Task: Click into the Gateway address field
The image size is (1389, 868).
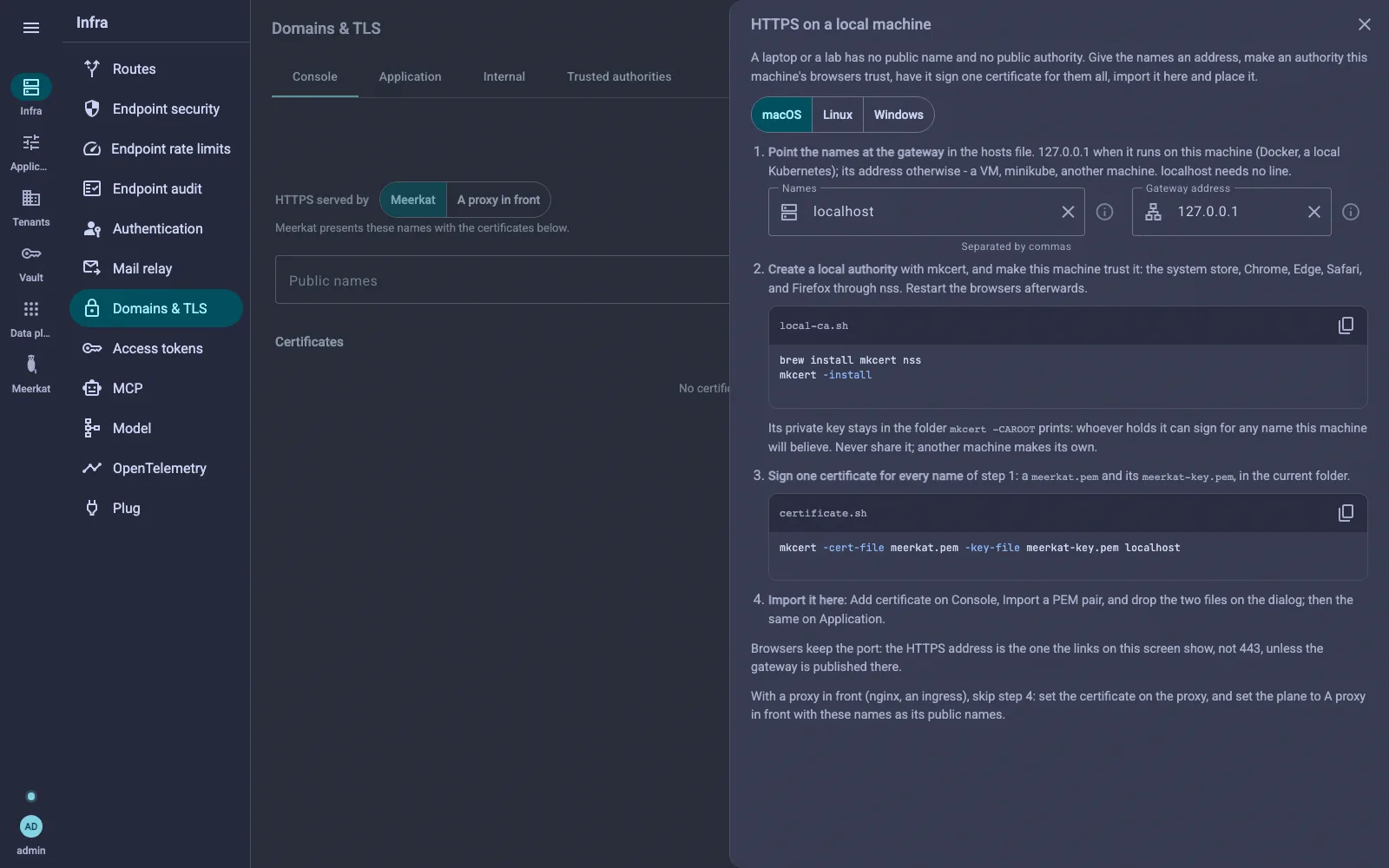Action: [1232, 212]
